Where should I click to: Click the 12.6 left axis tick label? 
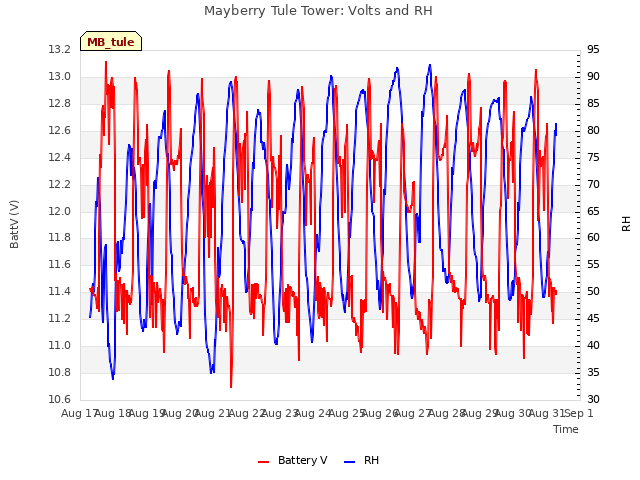click(60, 130)
